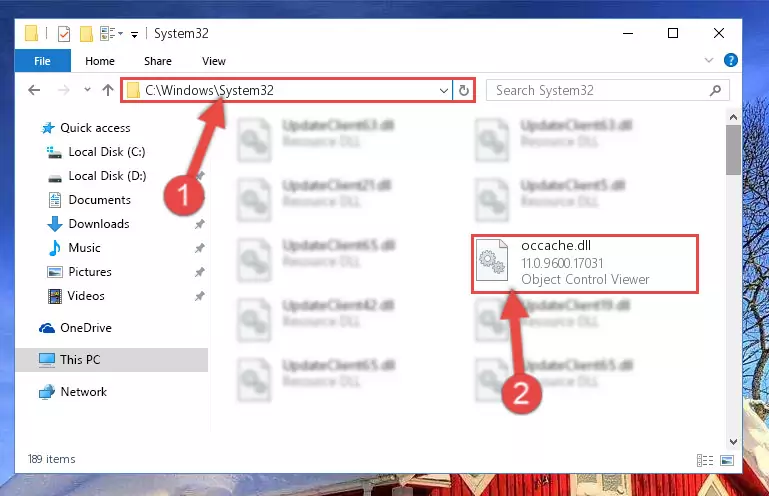Select the occache.dll file
Viewport: 769px width, 496px height.
[585, 264]
